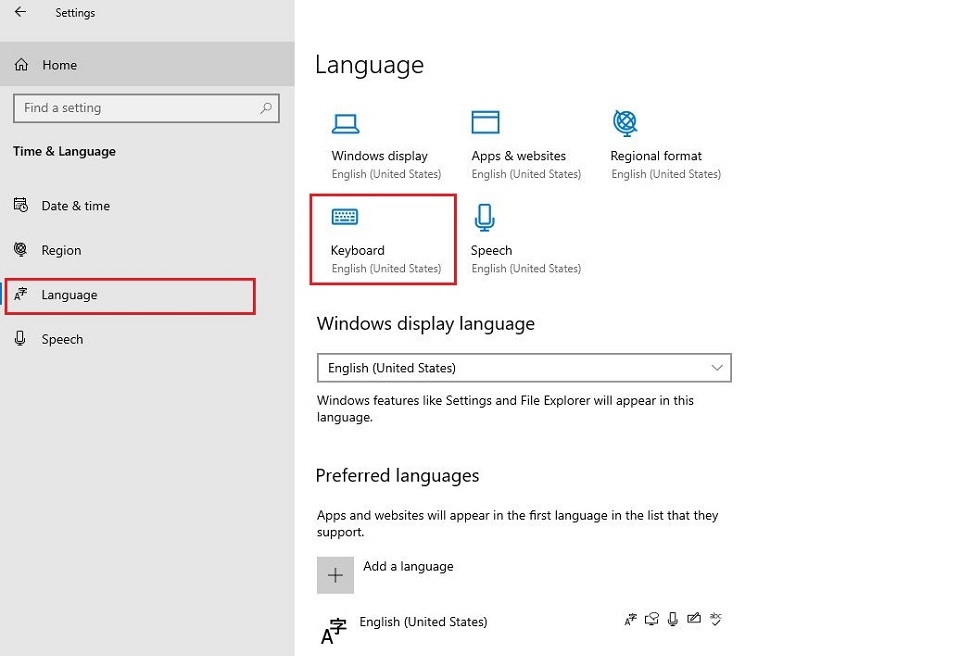Expand the Windows display language dropdown
Viewport: 960px width, 656px height.
click(523, 368)
